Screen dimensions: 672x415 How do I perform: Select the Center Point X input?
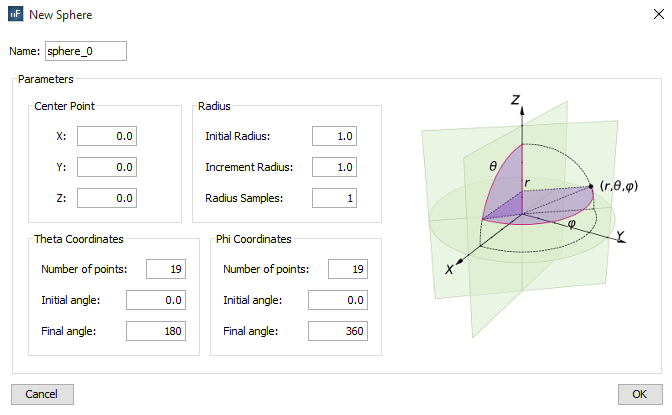point(107,137)
